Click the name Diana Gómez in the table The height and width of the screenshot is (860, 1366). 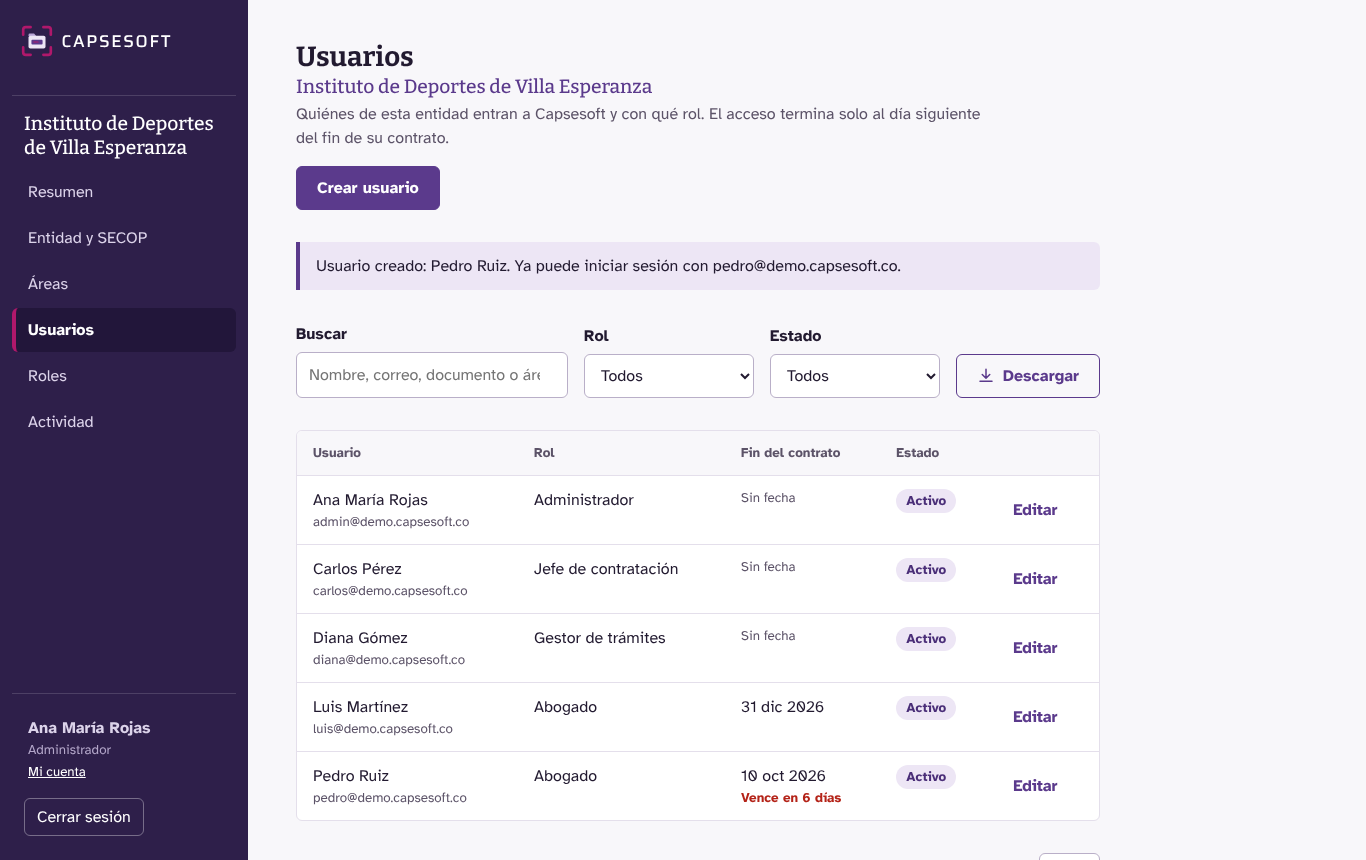(360, 638)
